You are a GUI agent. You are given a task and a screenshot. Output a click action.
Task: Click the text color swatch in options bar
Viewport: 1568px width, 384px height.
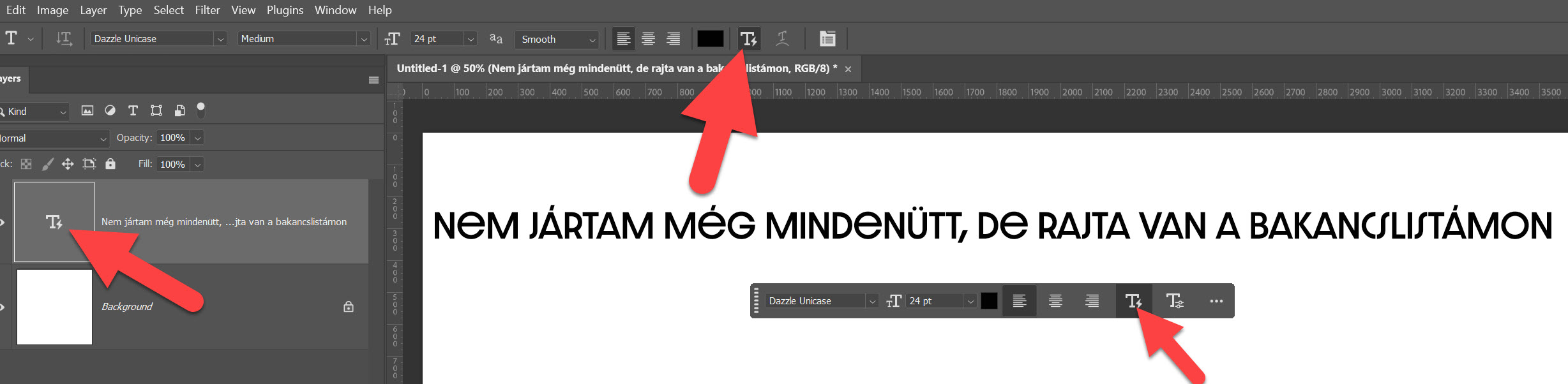[x=711, y=39]
